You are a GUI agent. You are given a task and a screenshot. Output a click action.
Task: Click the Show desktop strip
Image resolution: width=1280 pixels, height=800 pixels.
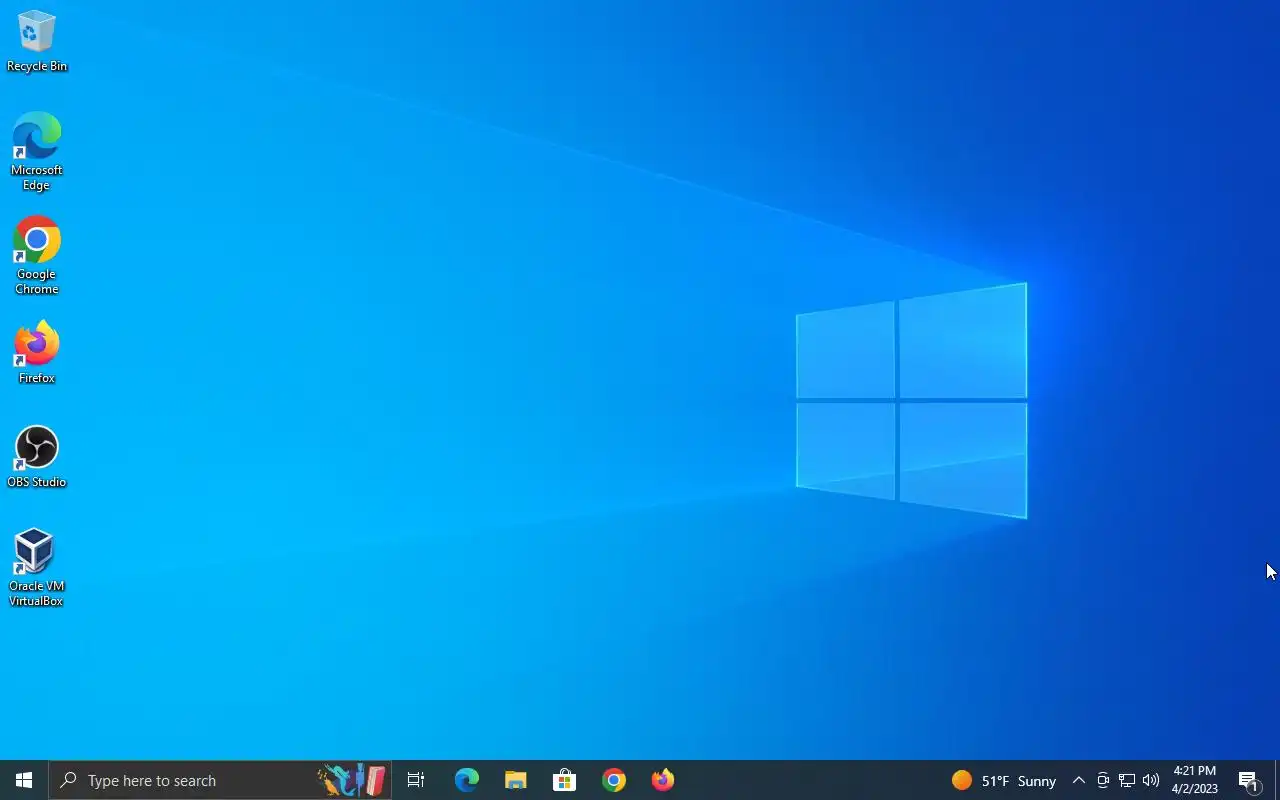point(1277,780)
